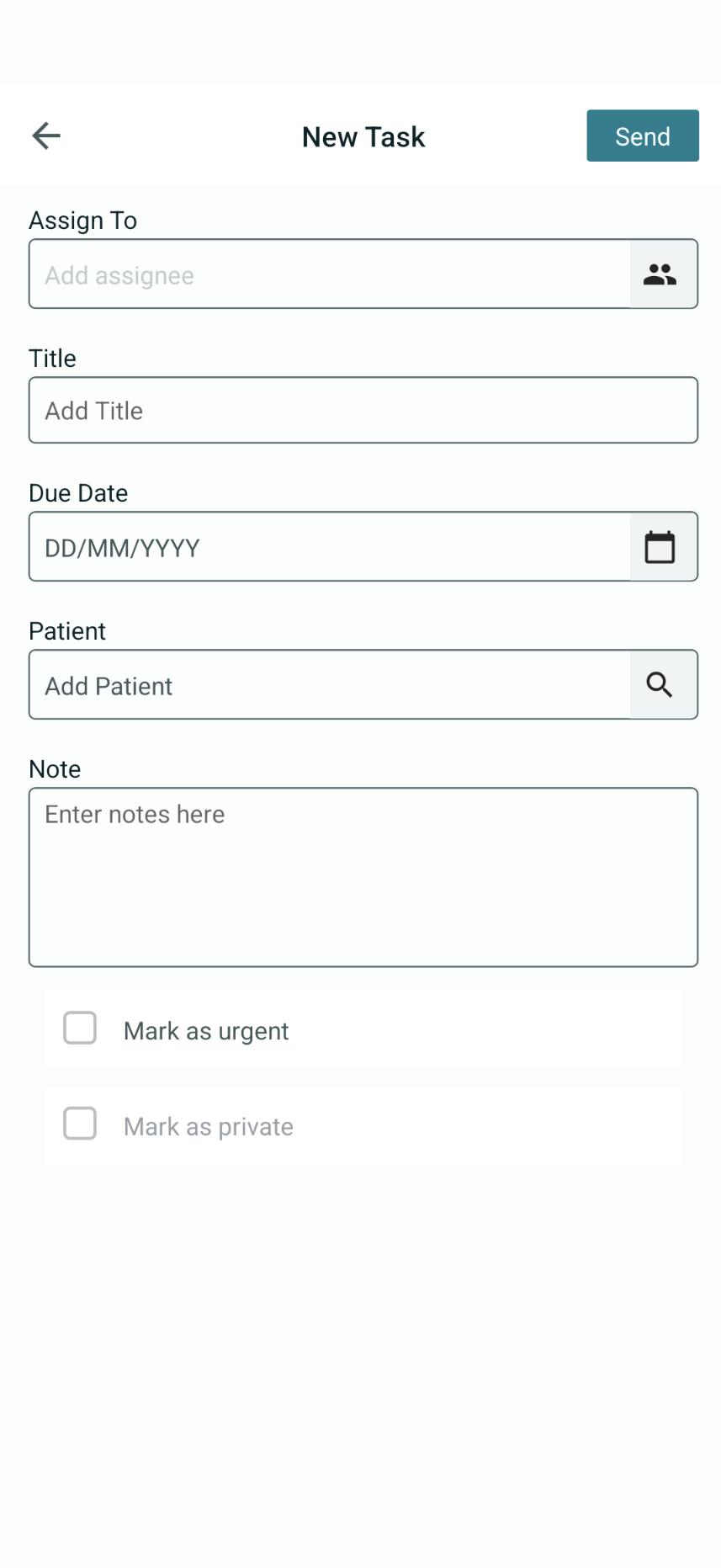Viewport: 721px width, 1568px height.
Task: Tap the New Task screen title
Action: pyautogui.click(x=363, y=136)
